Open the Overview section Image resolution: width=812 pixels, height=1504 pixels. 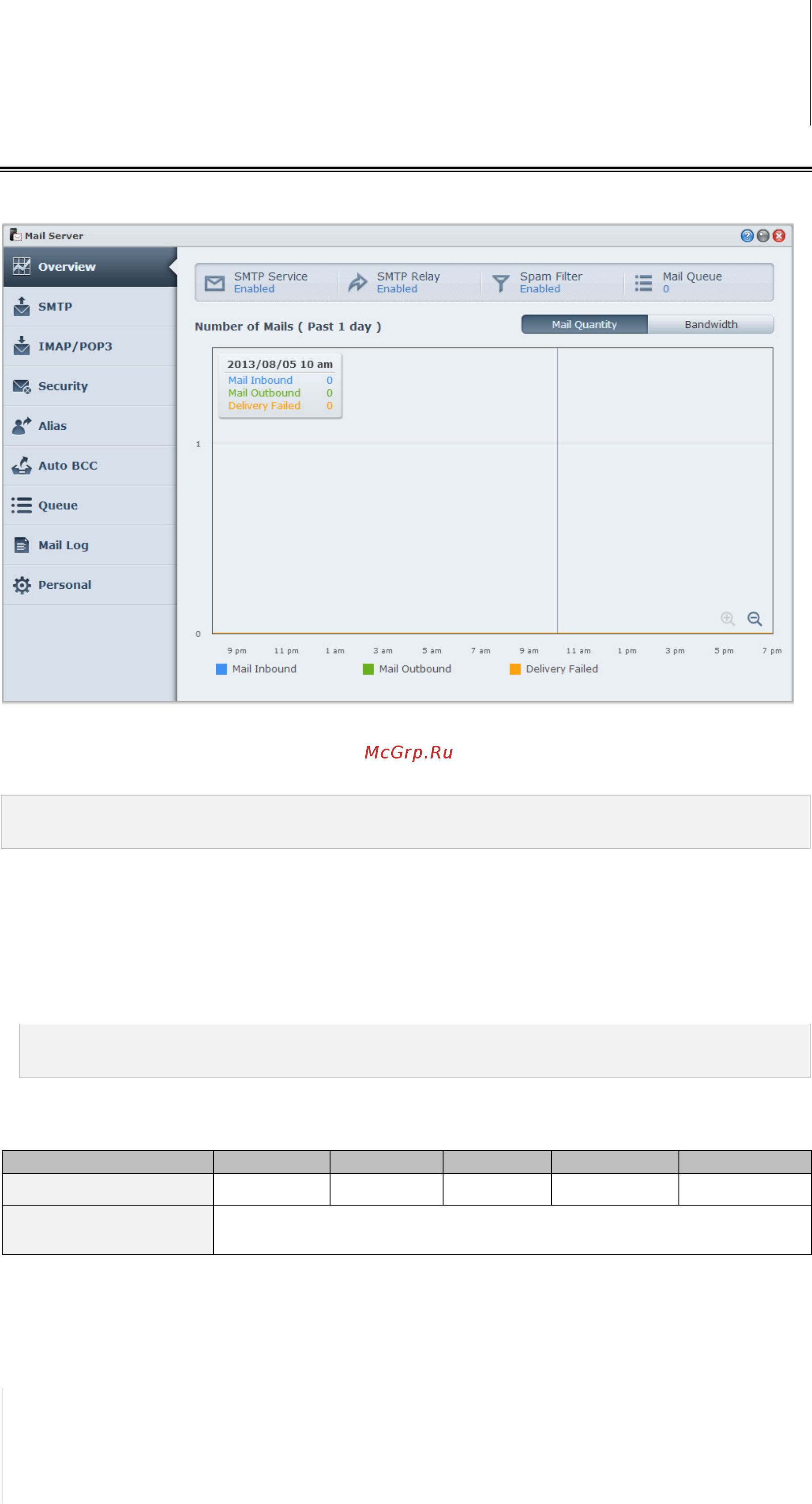[x=90, y=267]
